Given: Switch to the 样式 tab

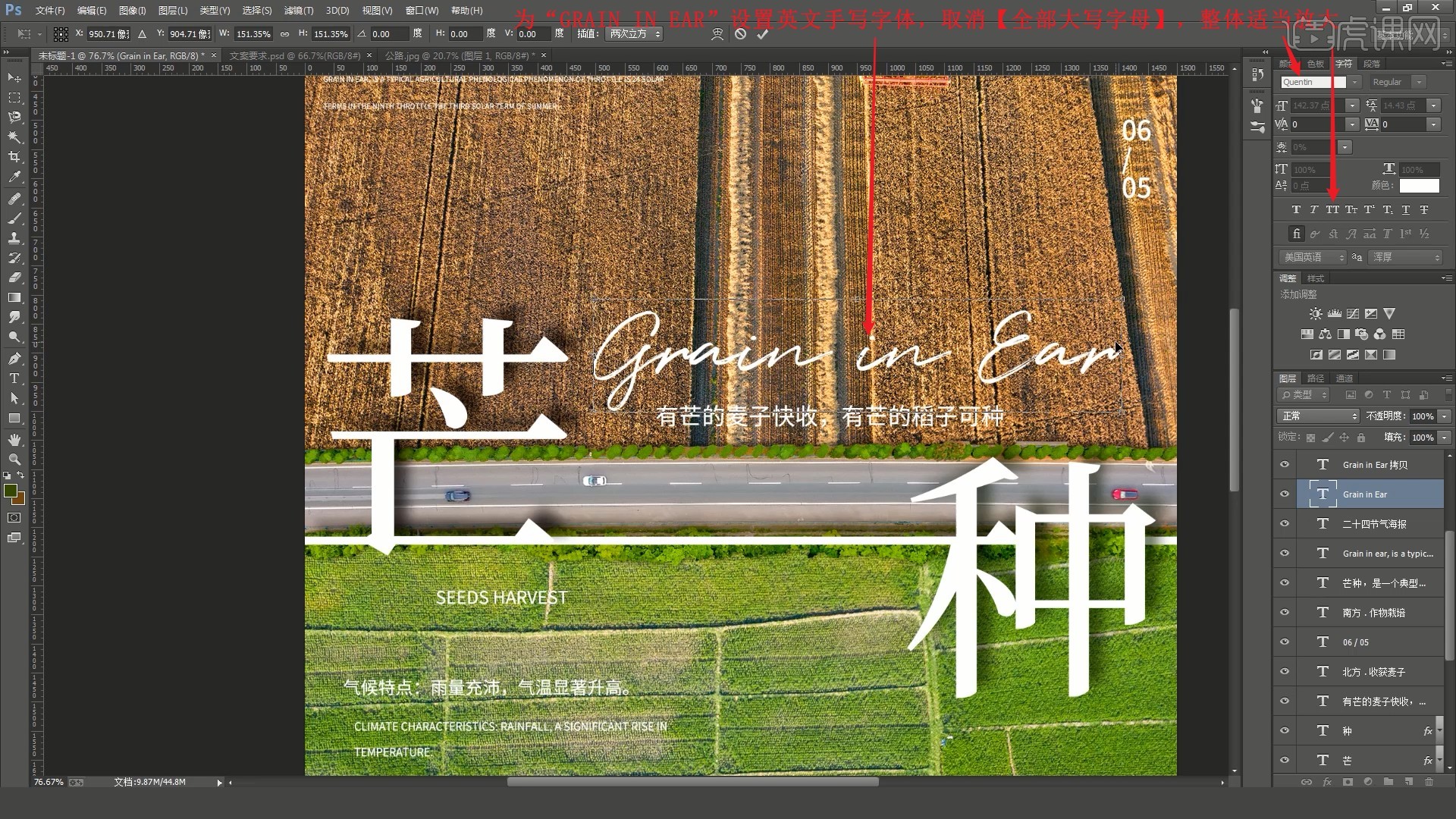Looking at the screenshot, I should tap(1316, 278).
